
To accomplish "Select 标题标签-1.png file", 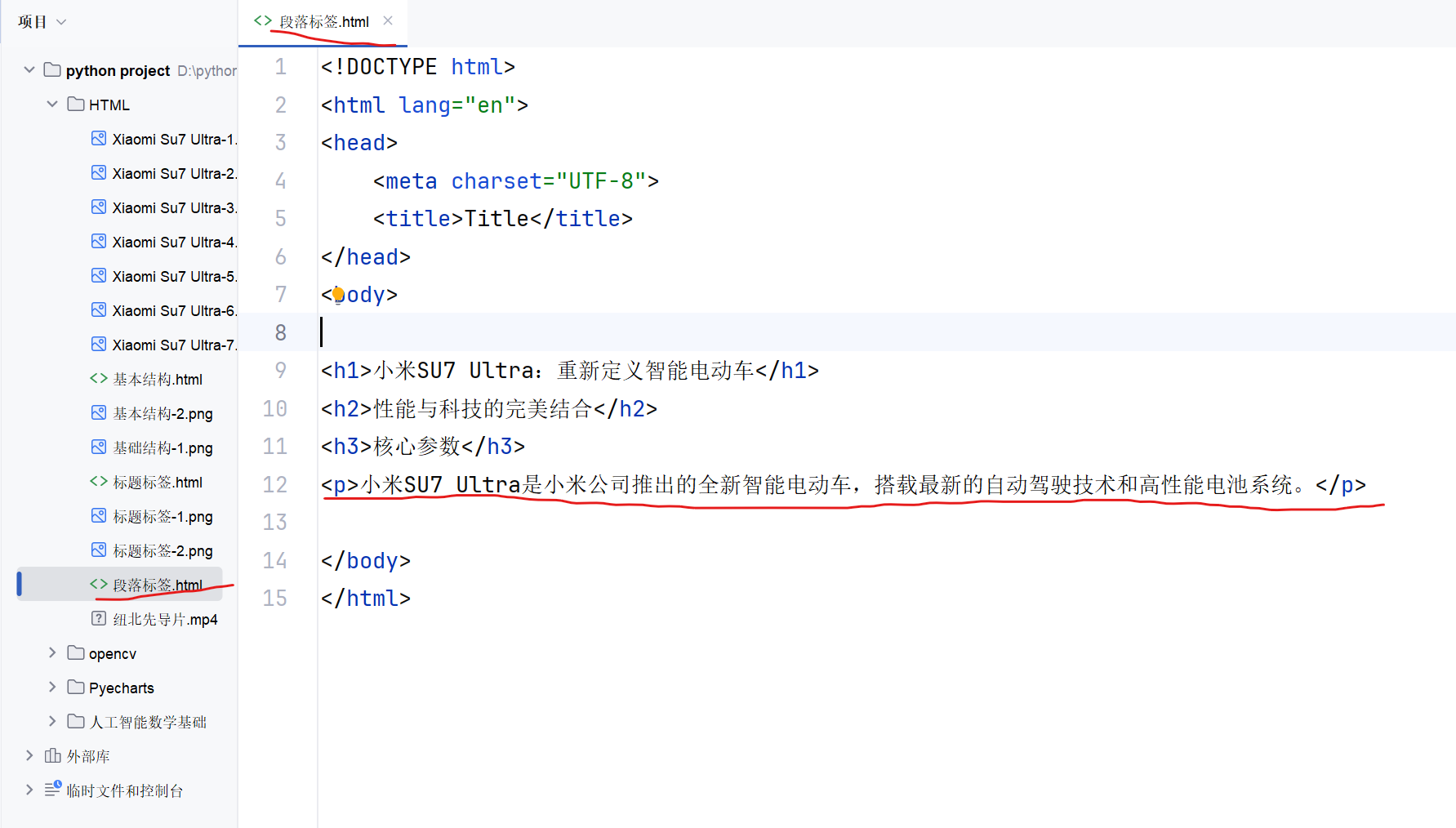I will 163,517.
